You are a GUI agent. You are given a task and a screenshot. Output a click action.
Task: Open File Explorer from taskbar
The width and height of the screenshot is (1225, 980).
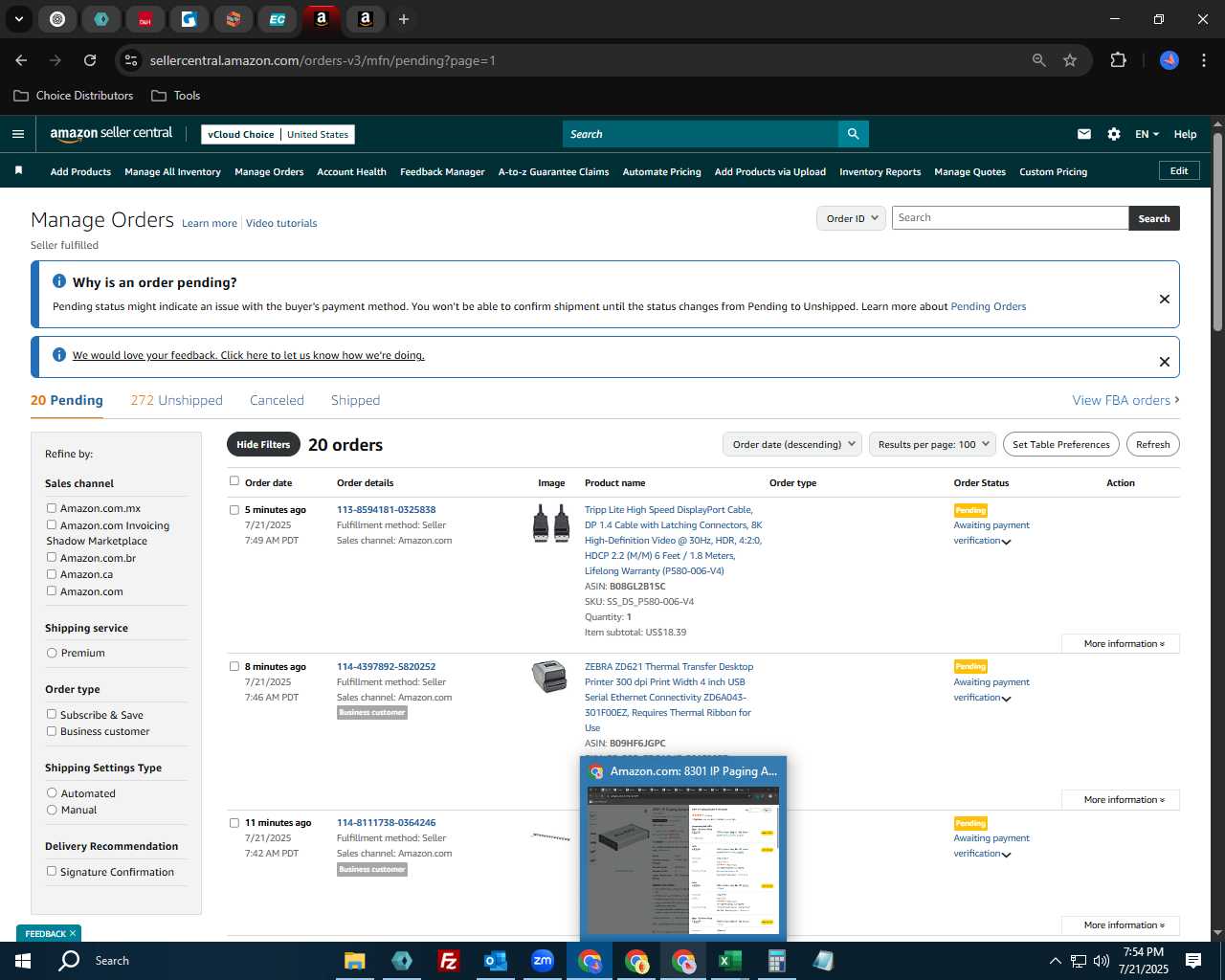point(355,961)
